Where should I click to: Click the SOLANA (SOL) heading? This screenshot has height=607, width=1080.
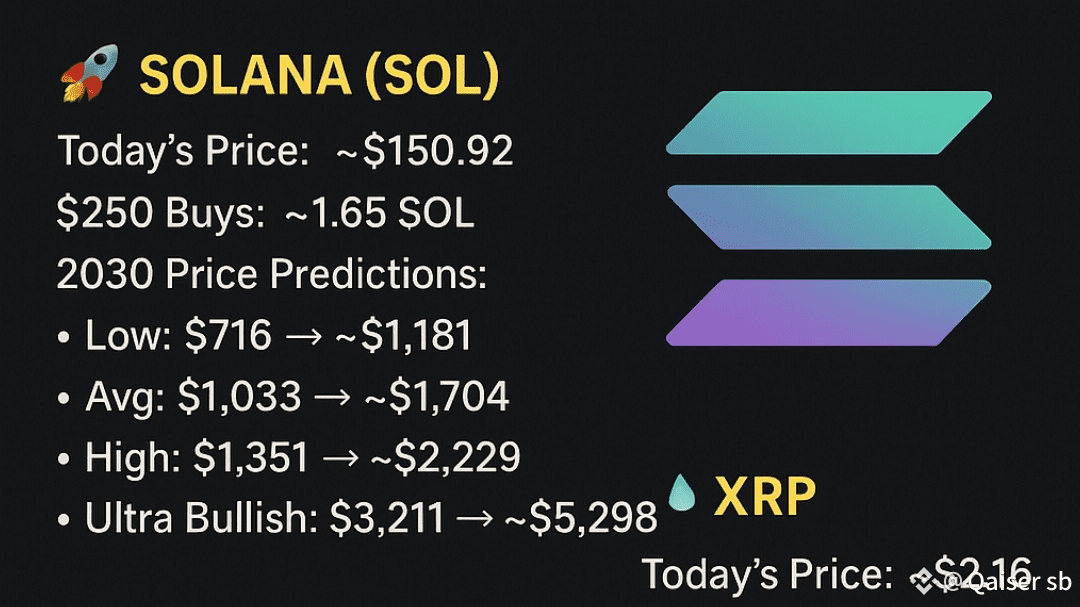pos(319,75)
